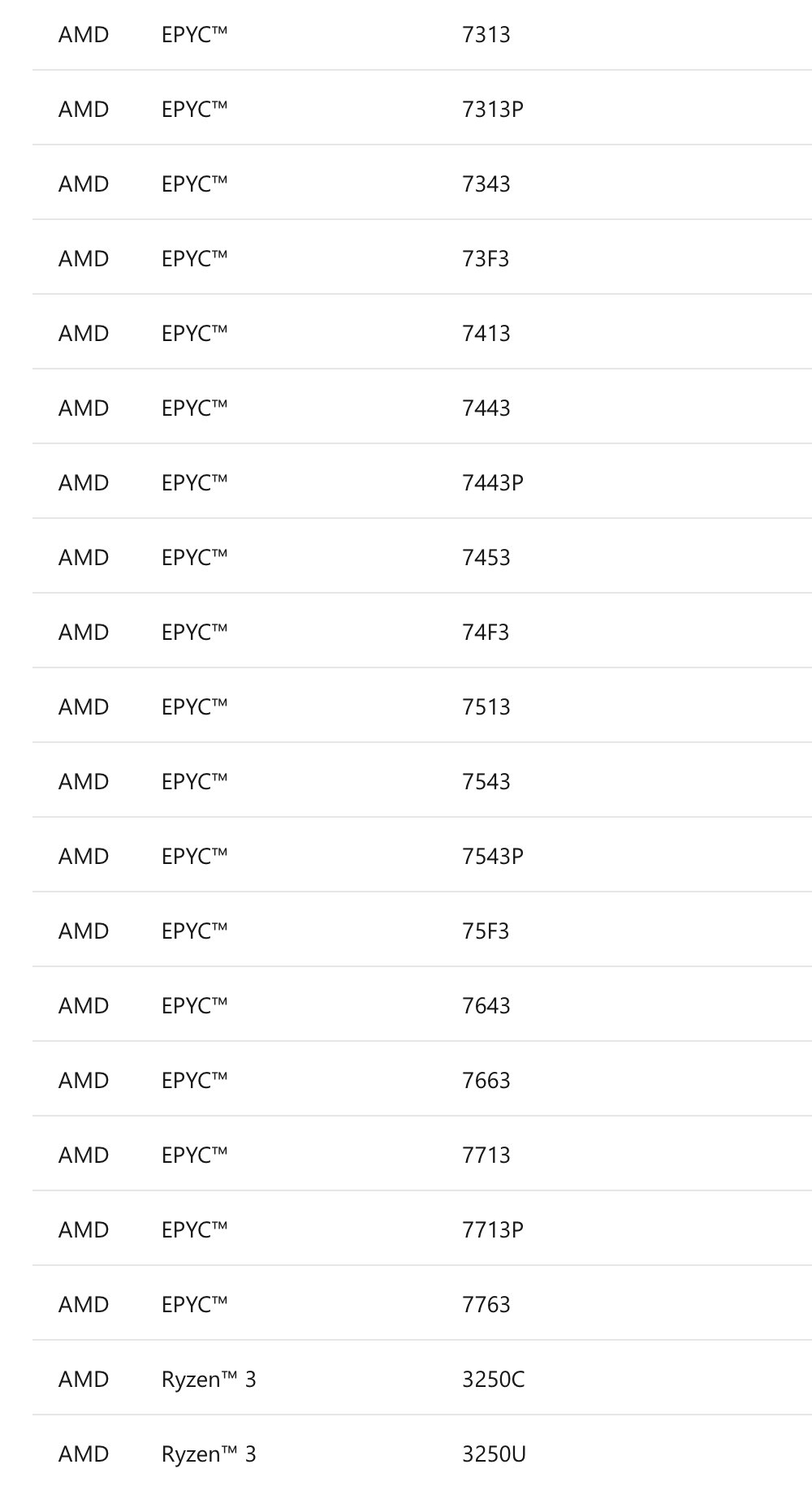Image resolution: width=812 pixels, height=1486 pixels.
Task: Click the 7313 model number cell
Action: [486, 35]
